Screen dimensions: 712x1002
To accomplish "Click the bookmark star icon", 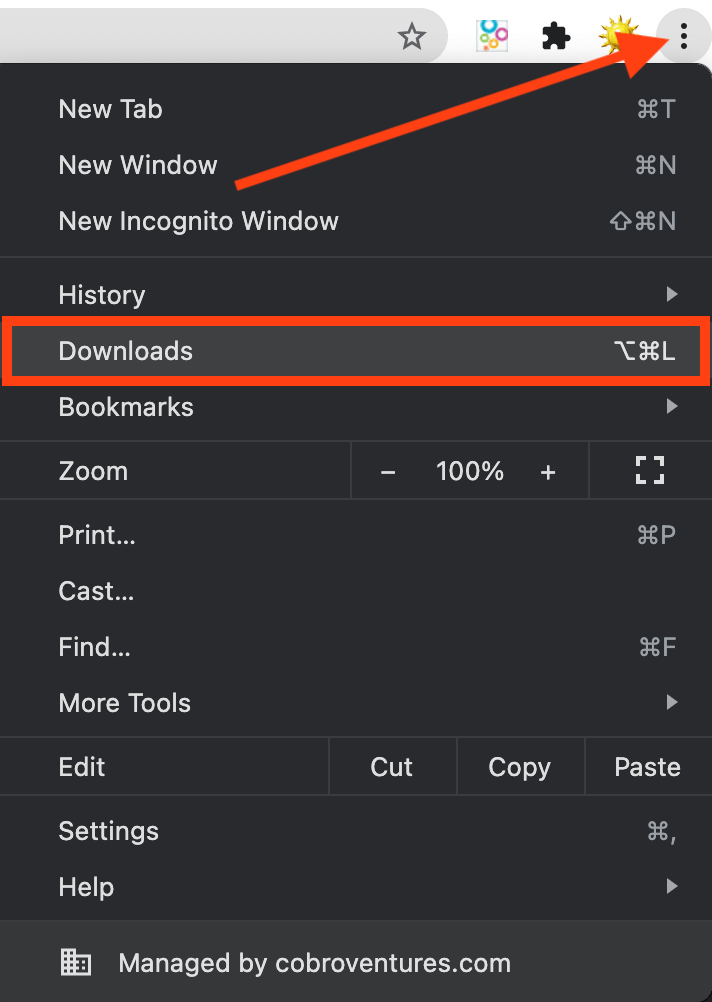I will [412, 36].
